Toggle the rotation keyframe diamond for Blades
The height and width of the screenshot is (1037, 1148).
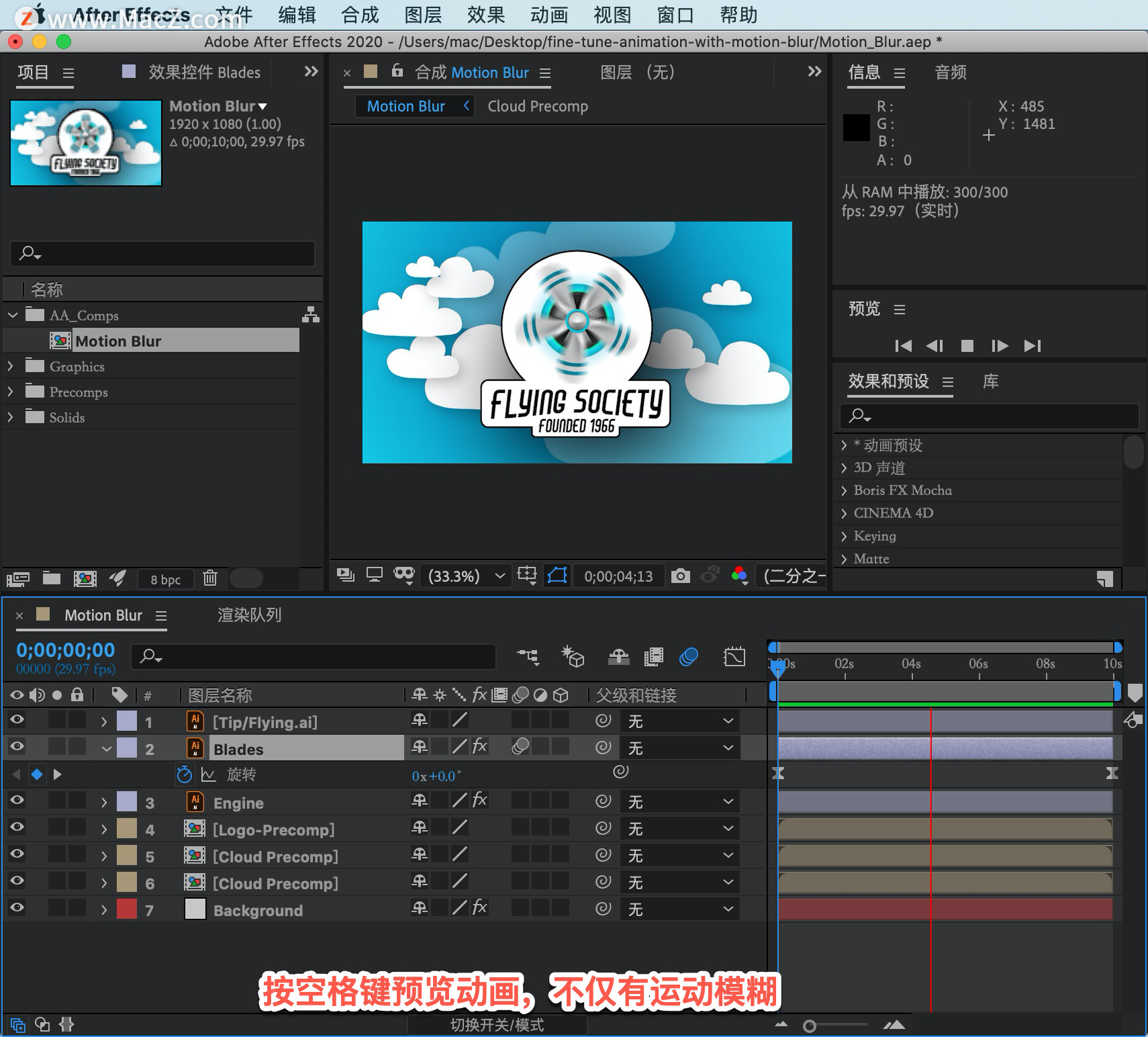(x=37, y=774)
